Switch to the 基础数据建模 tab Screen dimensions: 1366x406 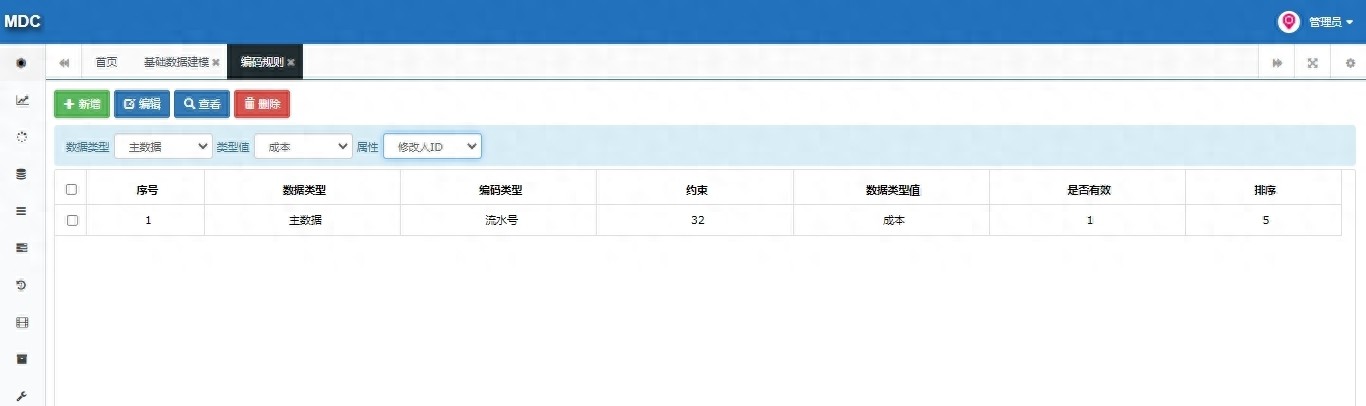[x=176, y=62]
